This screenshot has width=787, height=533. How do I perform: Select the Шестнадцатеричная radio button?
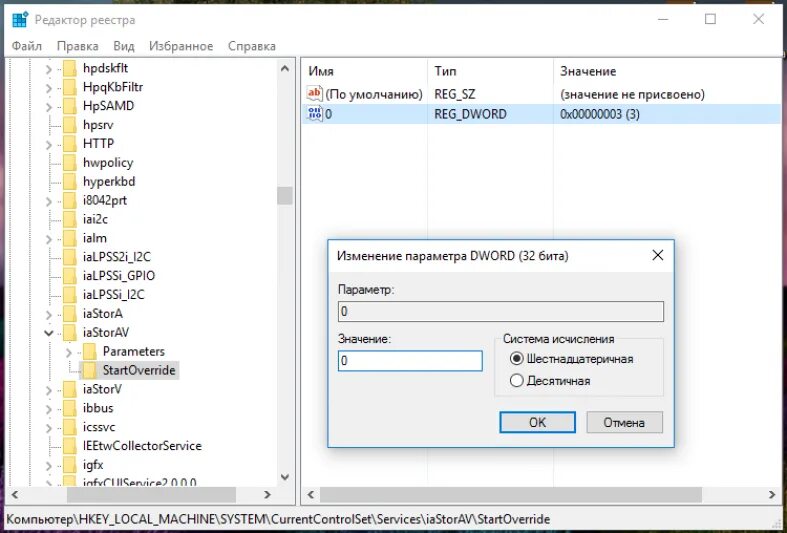click(516, 359)
